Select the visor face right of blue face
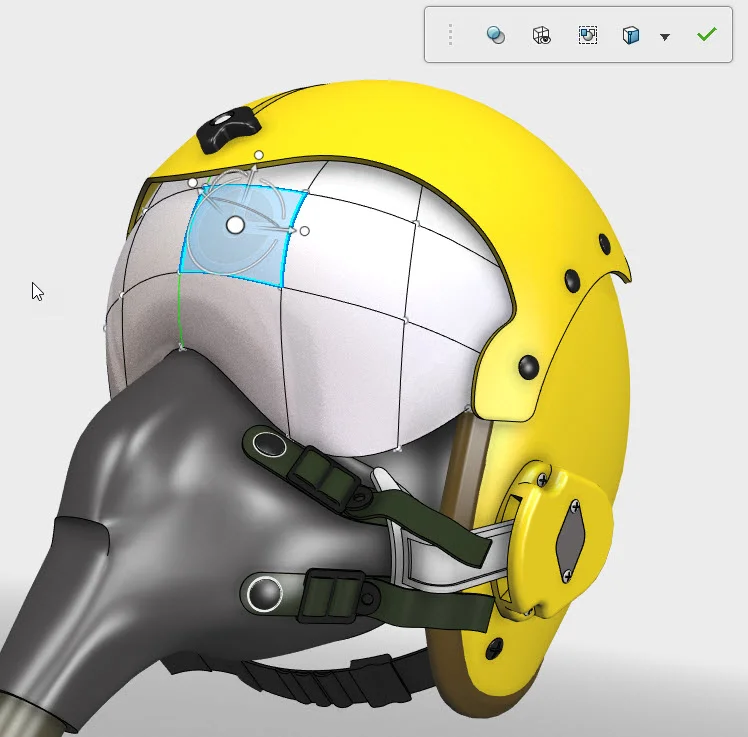The width and height of the screenshot is (748, 737). tap(355, 240)
